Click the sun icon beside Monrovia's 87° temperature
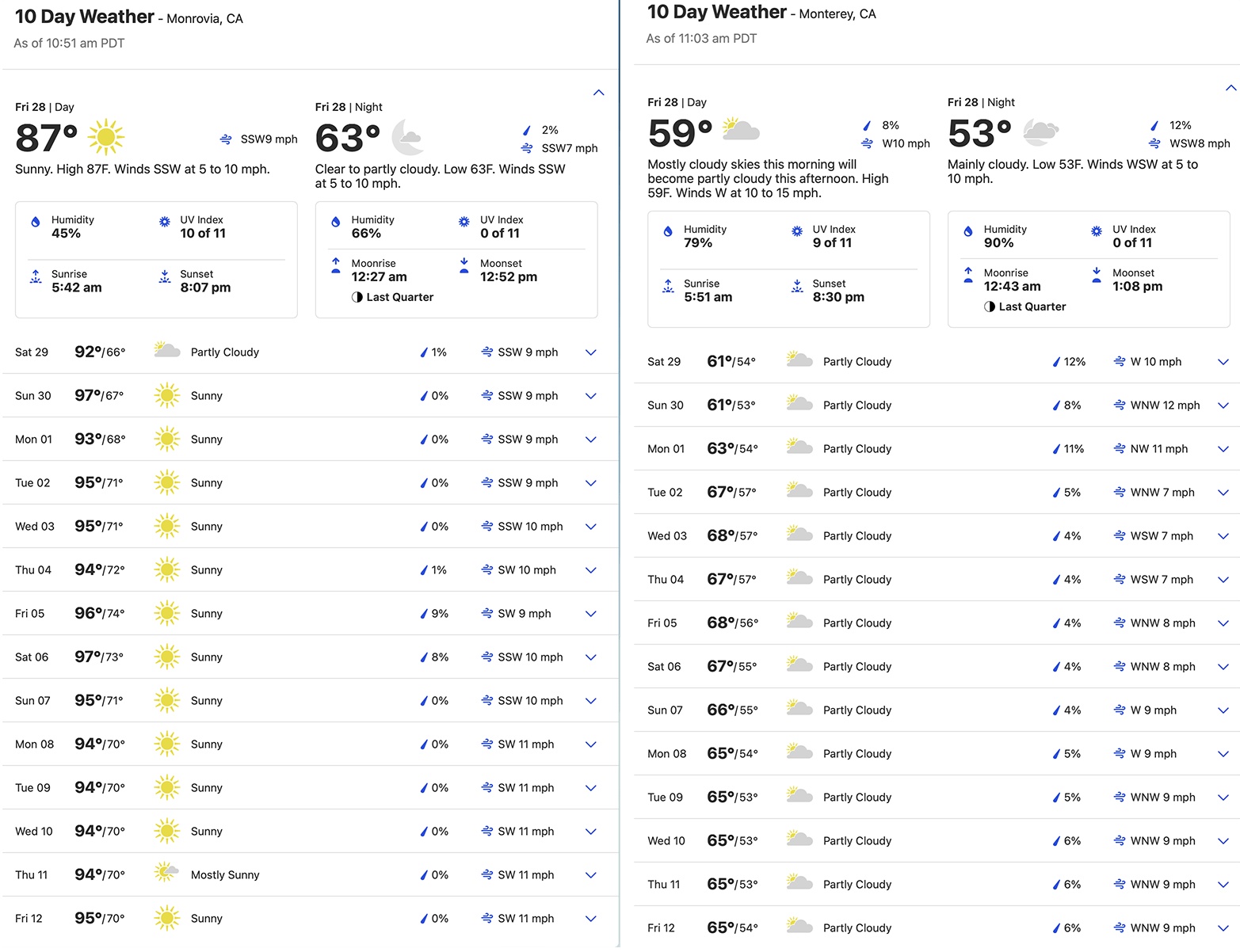Viewport: 1240px width, 952px height. [106, 138]
